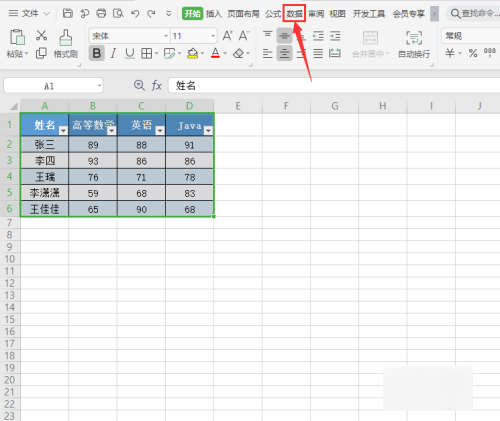
Task: Expand font color dropdown arrow
Action: pyautogui.click(x=225, y=53)
